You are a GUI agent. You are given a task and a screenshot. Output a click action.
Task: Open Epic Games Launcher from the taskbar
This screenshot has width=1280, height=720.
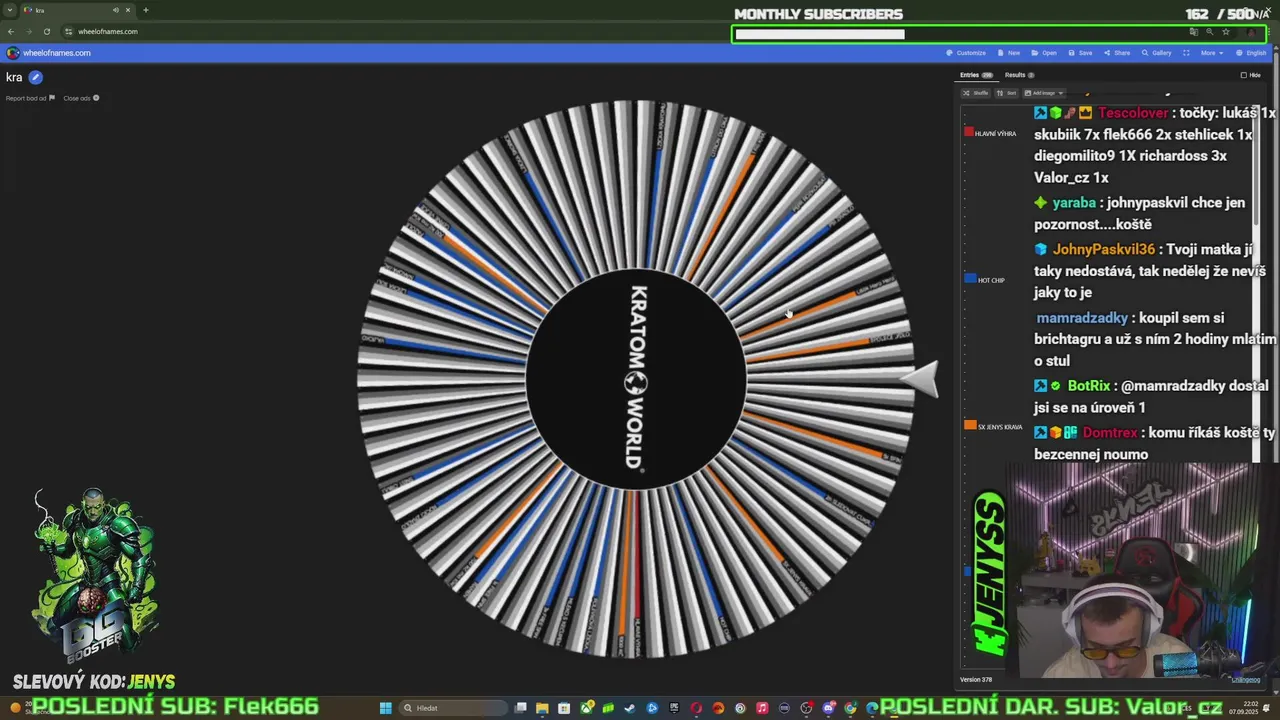(x=674, y=708)
